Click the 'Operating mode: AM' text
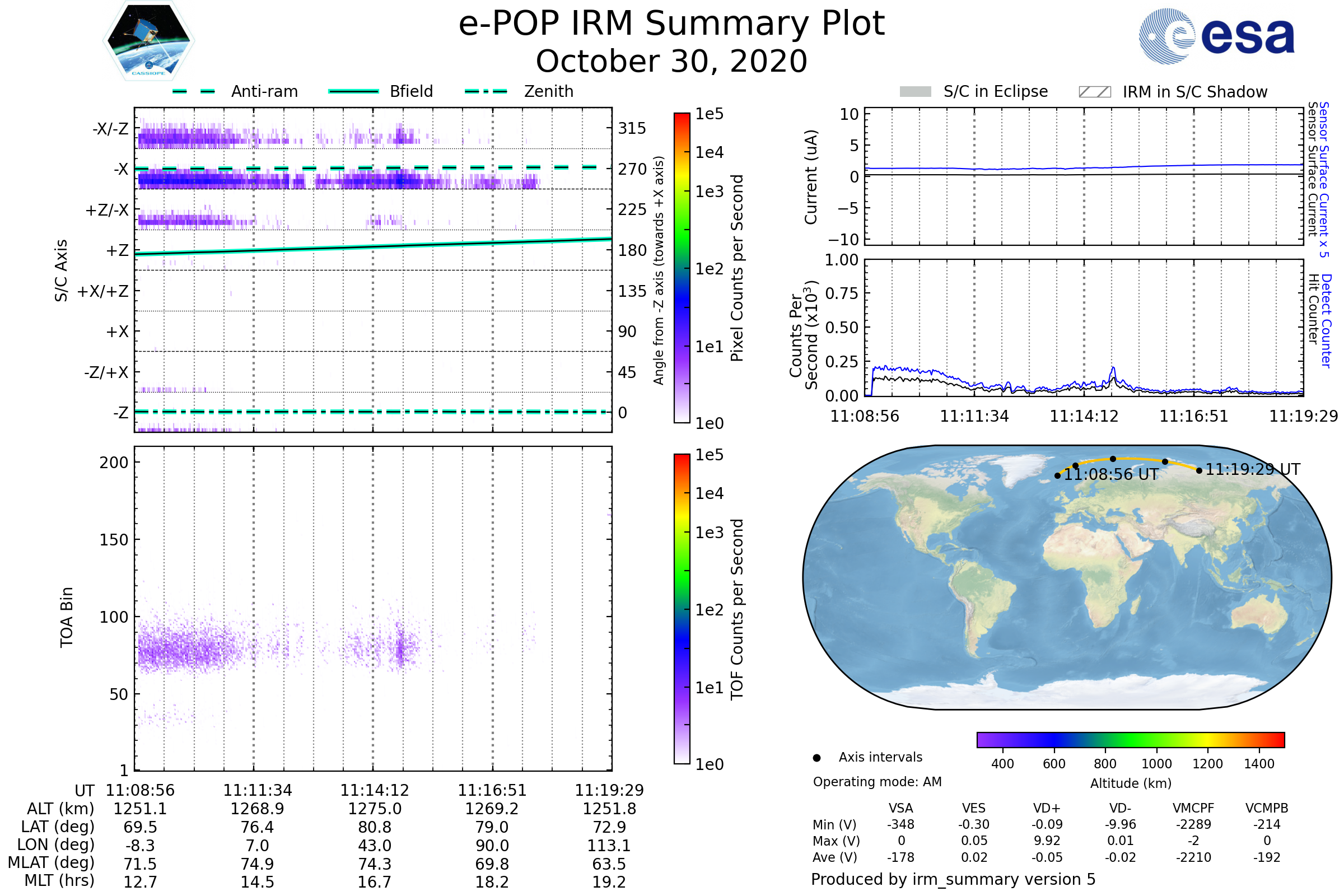The image size is (1344, 896). (x=877, y=782)
